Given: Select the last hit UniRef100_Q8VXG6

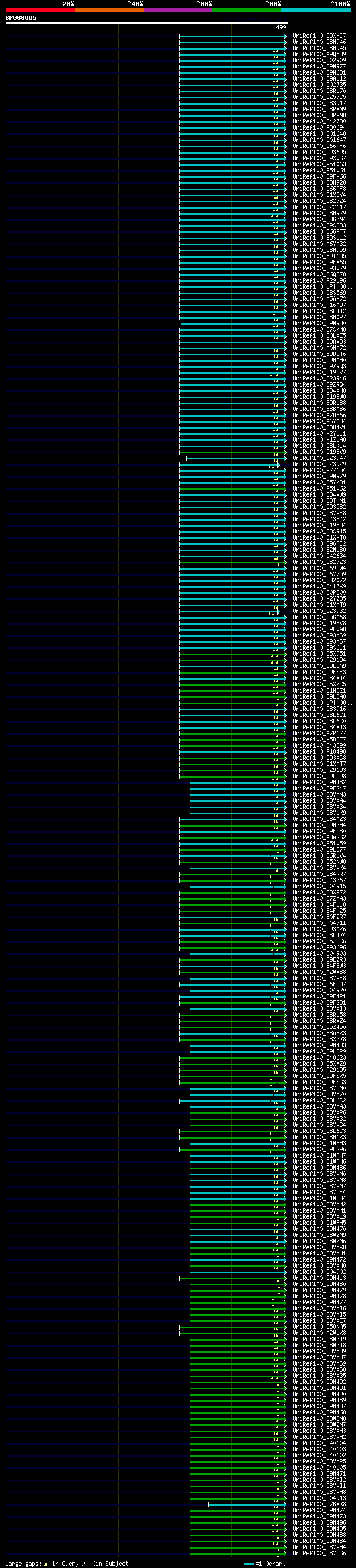Looking at the screenshot, I should [x=319, y=1554].
